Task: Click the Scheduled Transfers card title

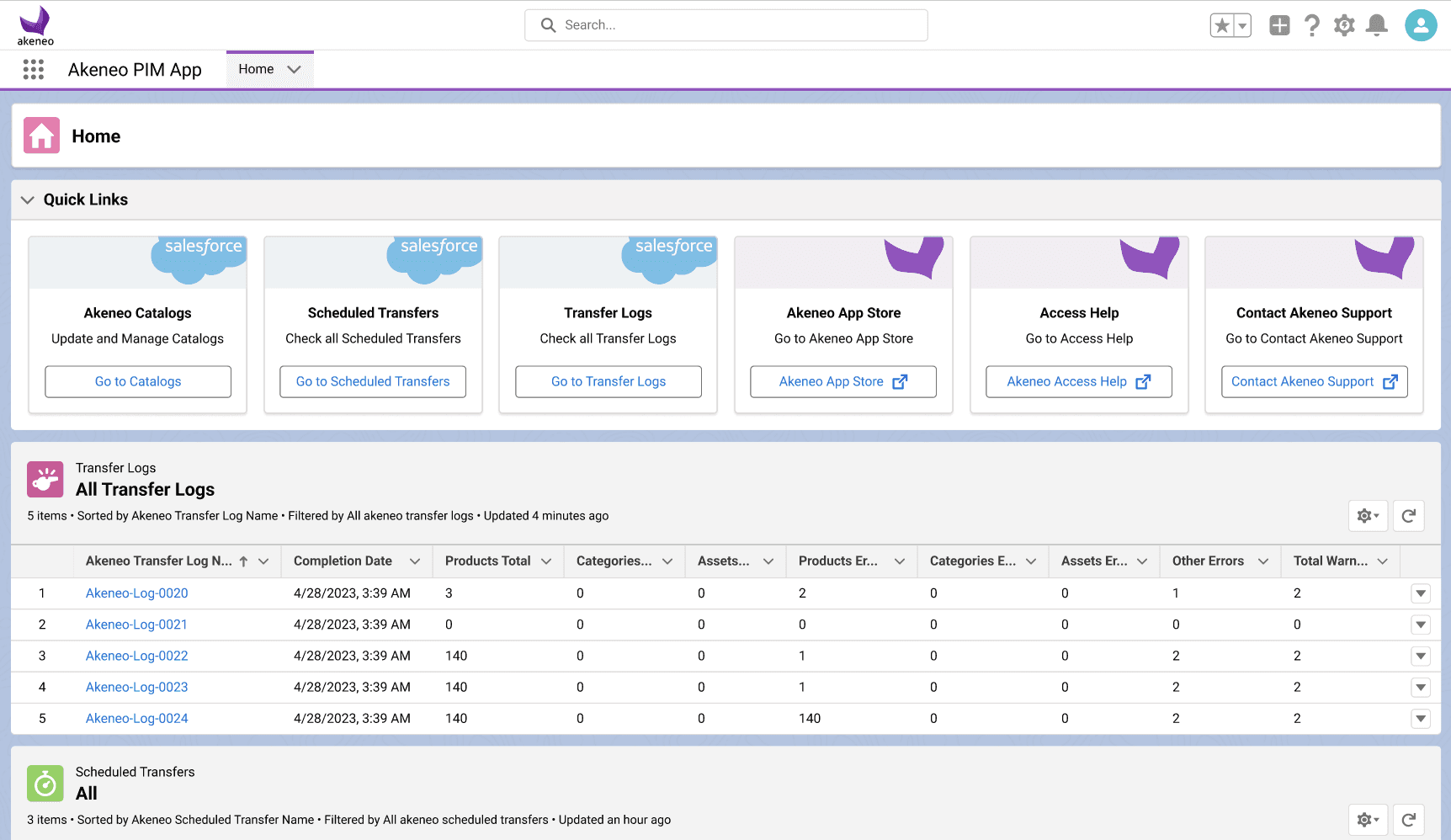Action: (x=373, y=313)
